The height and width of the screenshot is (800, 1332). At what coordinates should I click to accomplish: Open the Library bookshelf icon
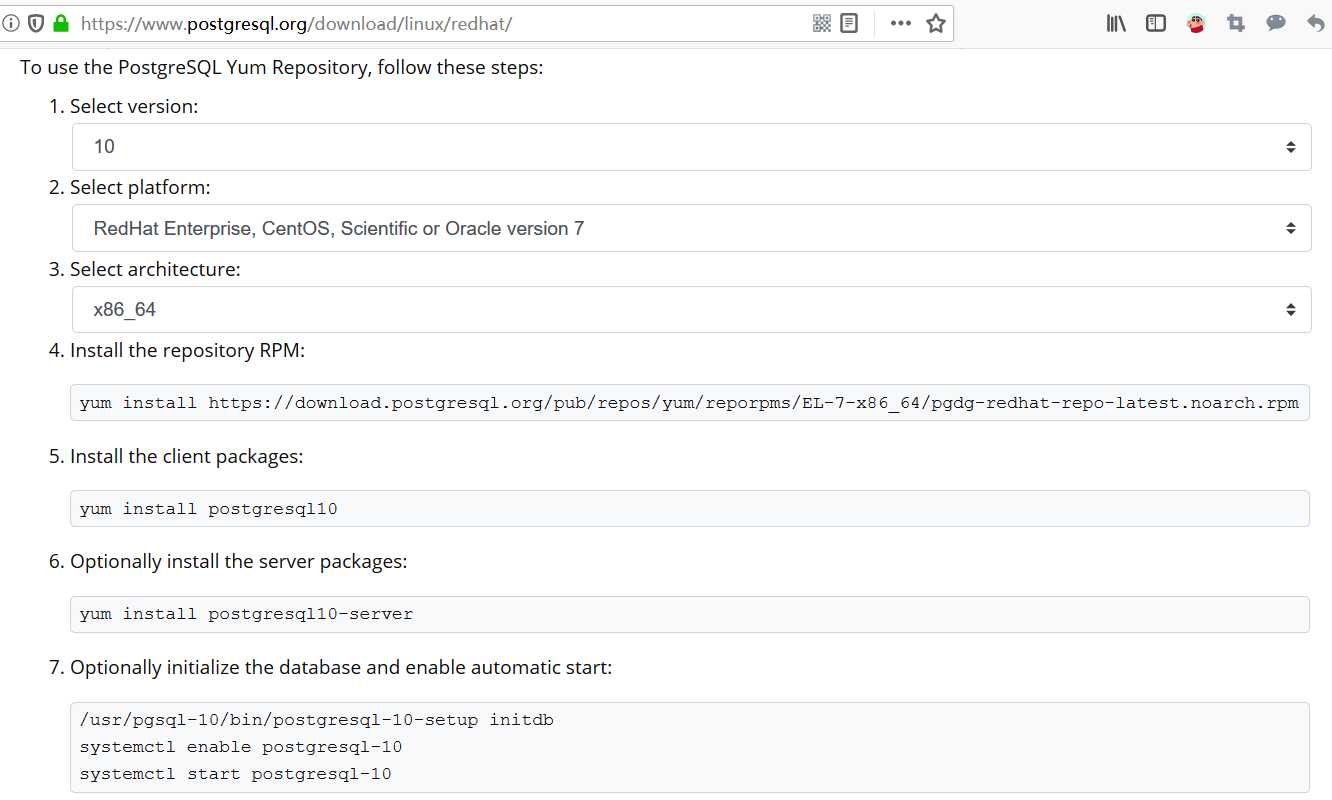(x=1116, y=23)
